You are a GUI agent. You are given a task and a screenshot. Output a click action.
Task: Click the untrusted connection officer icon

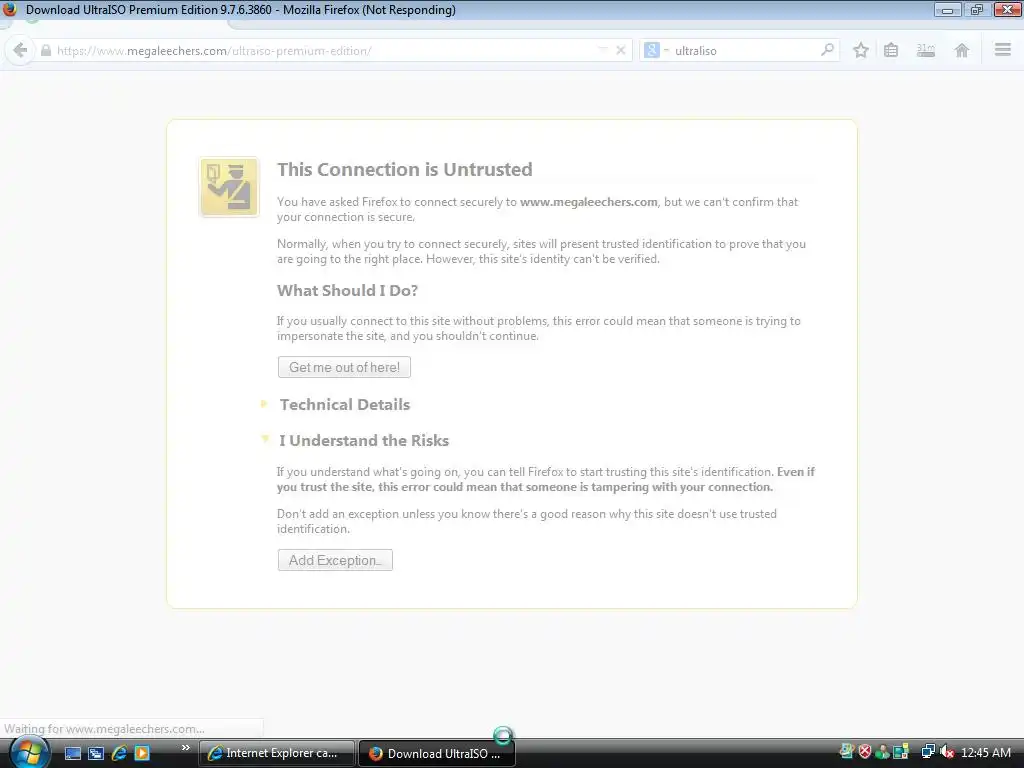229,187
